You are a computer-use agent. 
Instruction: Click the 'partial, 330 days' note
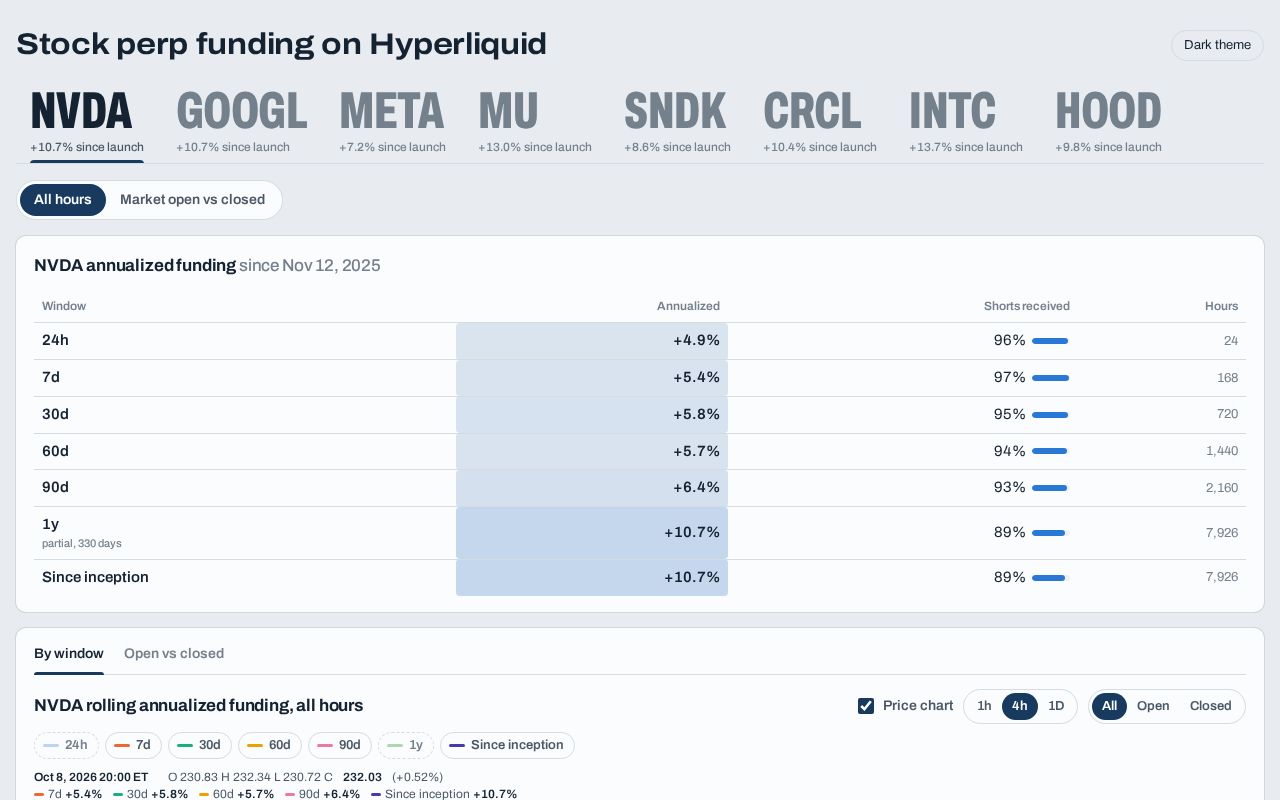(x=82, y=544)
